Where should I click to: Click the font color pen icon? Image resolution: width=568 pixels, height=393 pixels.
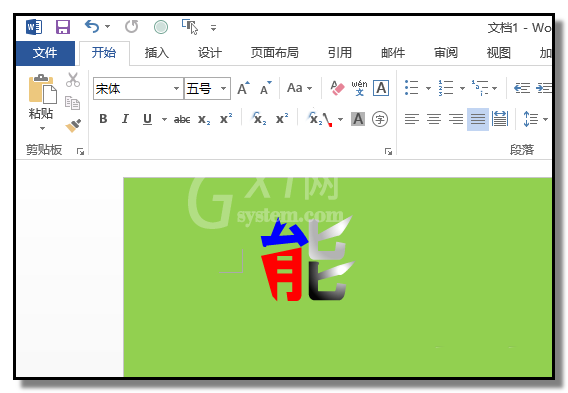[x=321, y=119]
